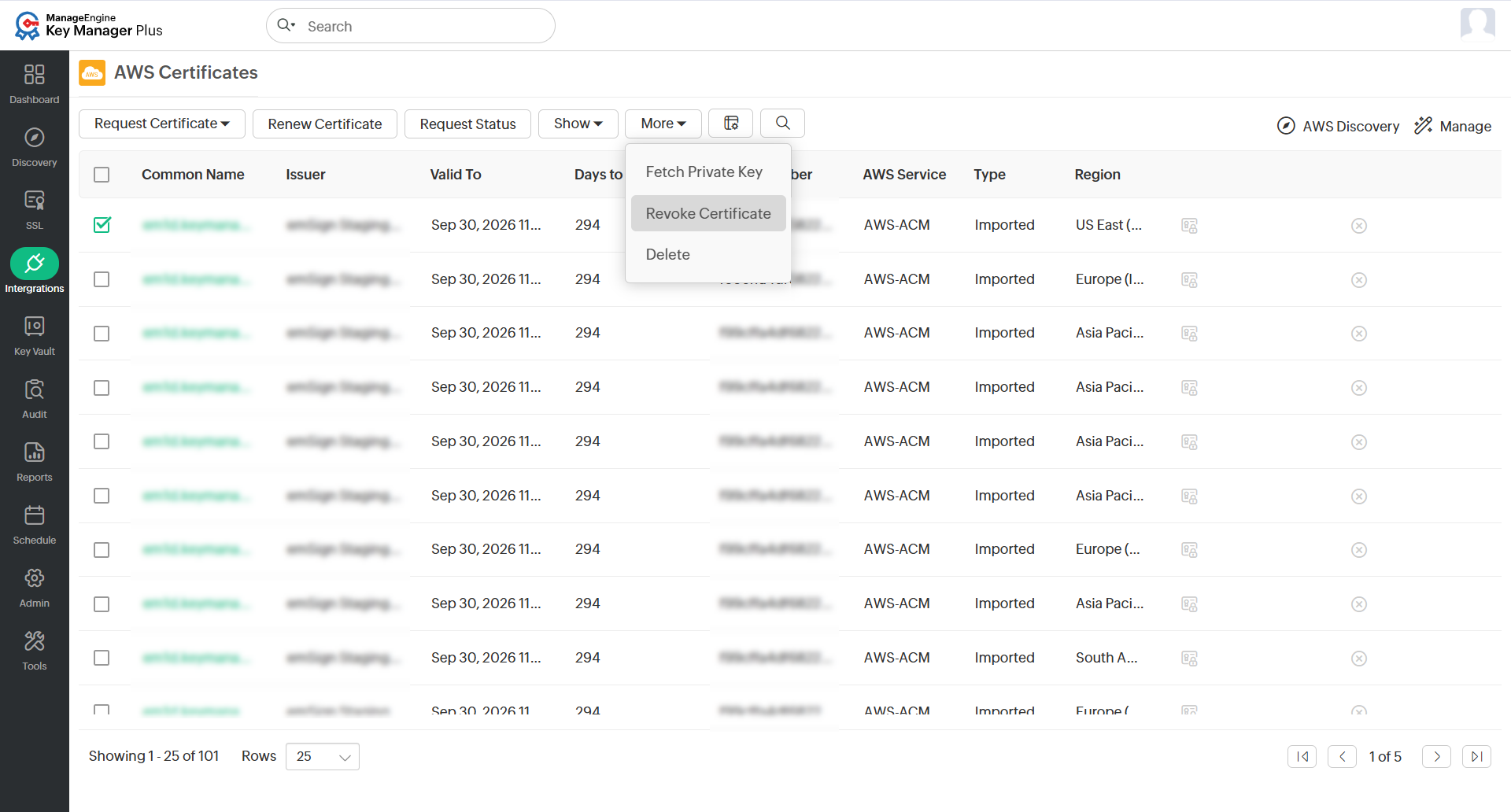Image resolution: width=1511 pixels, height=812 pixels.
Task: Toggle the select-all header checkbox
Action: pyautogui.click(x=102, y=175)
